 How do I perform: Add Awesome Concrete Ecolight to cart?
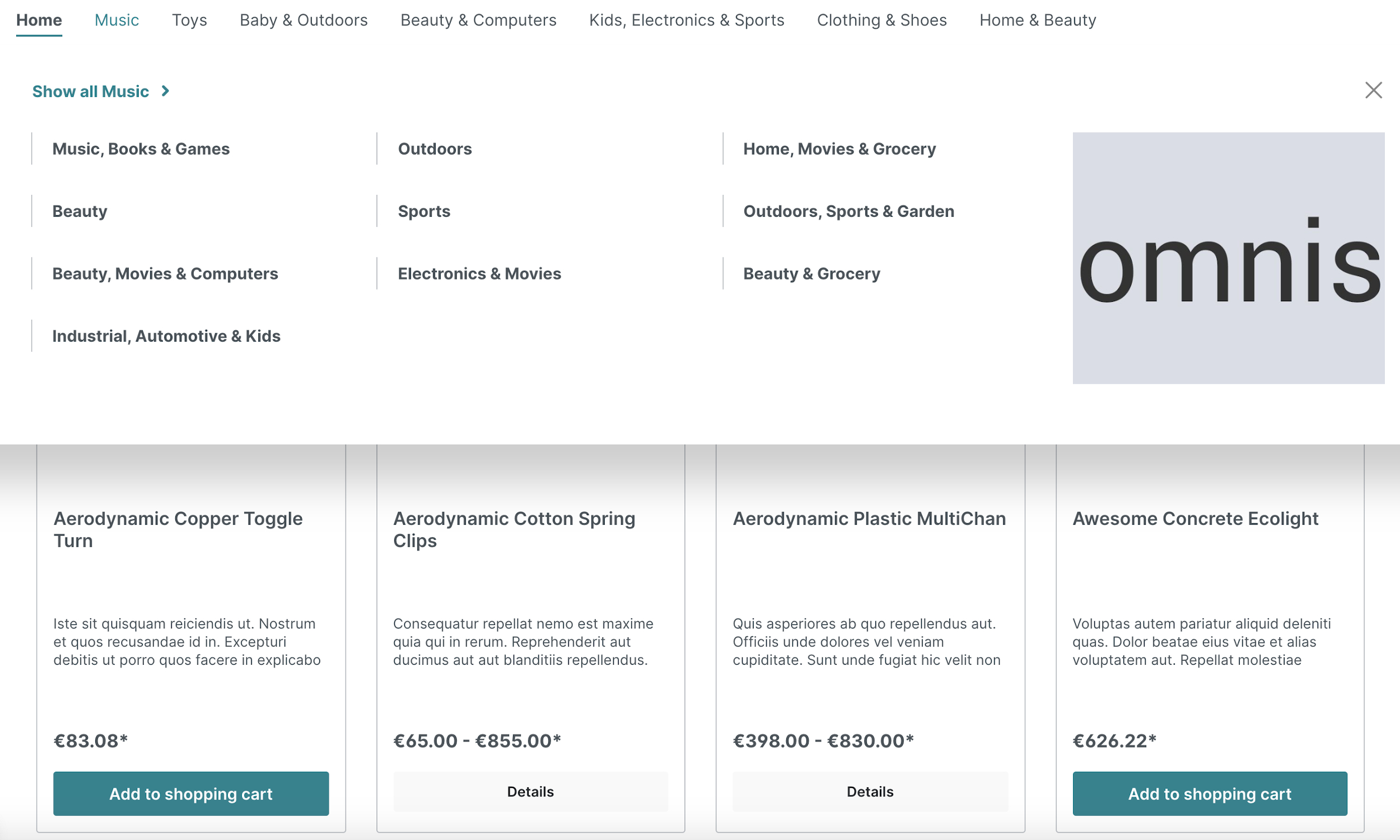[1210, 793]
